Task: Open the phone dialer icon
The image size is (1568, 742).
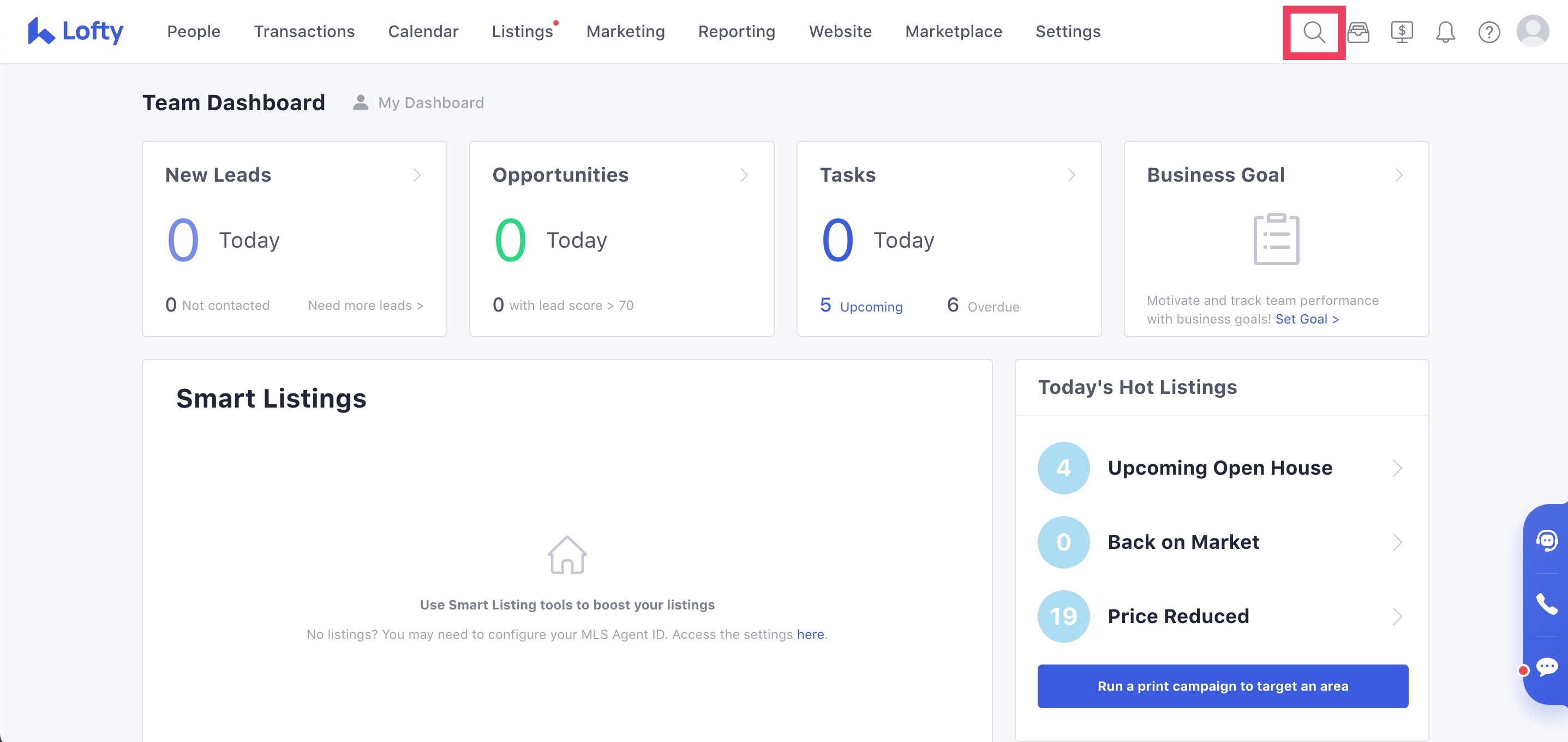Action: 1546,604
